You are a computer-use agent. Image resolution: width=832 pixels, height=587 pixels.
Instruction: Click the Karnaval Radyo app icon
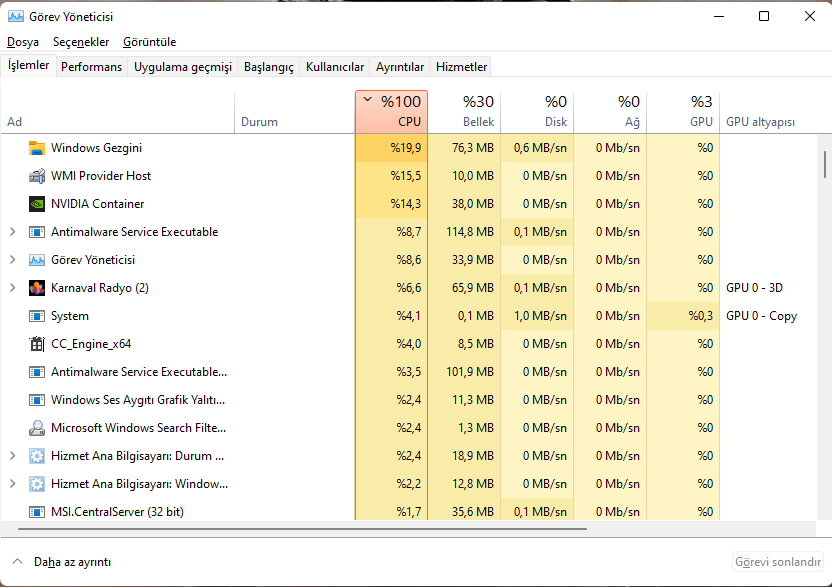click(x=37, y=288)
